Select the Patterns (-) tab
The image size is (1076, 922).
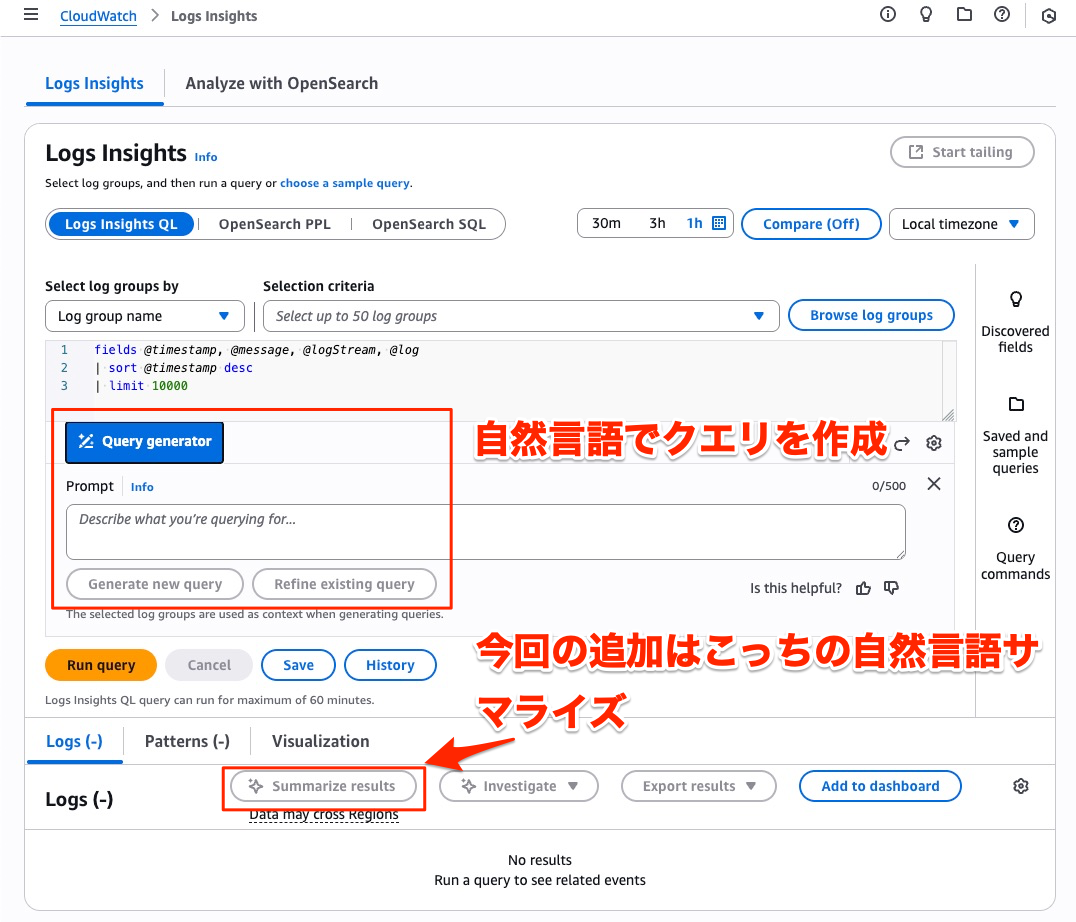tap(187, 742)
